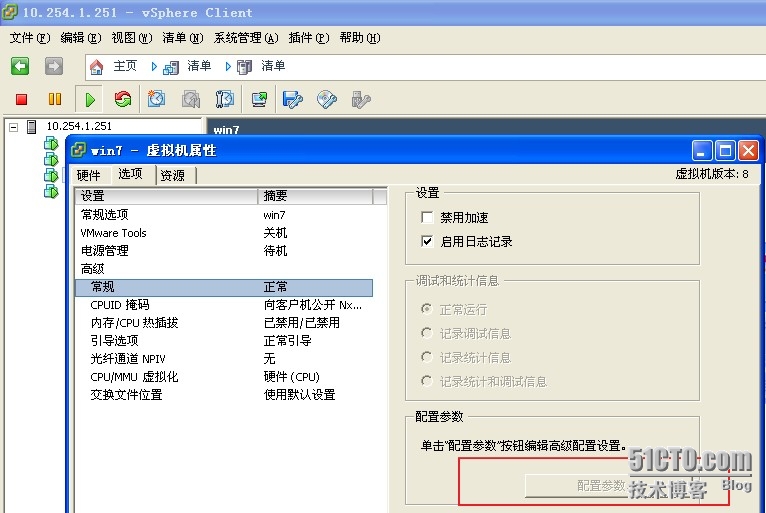Select the 常规选项 settings row
Screen dimensions: 766x513
[224, 214]
